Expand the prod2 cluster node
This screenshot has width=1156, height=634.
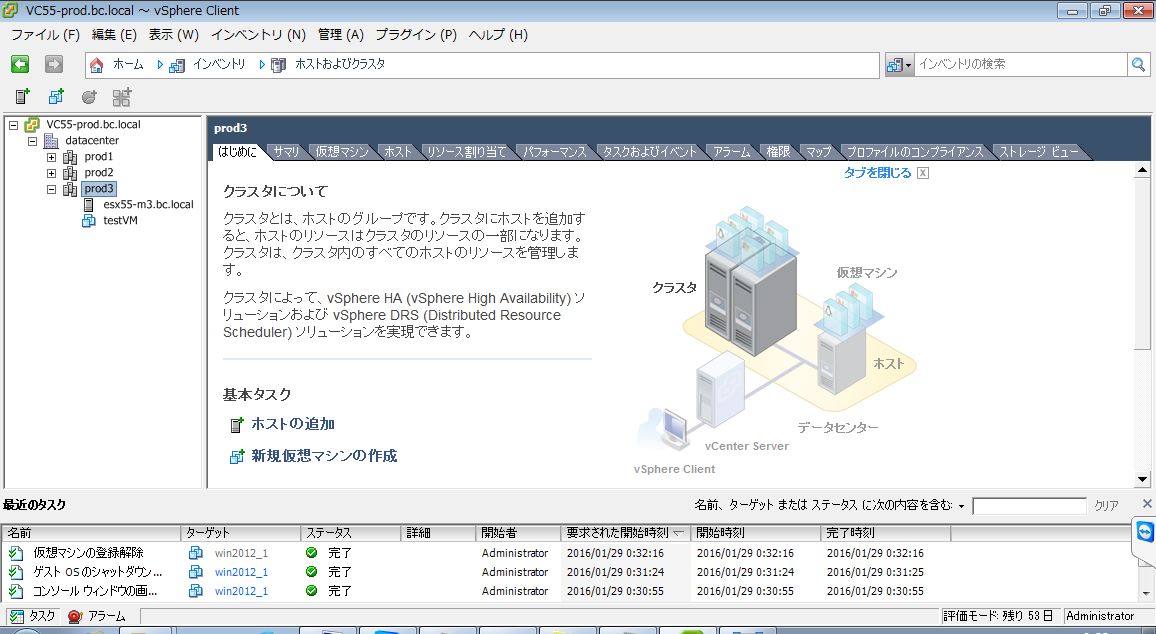pyautogui.click(x=52, y=173)
